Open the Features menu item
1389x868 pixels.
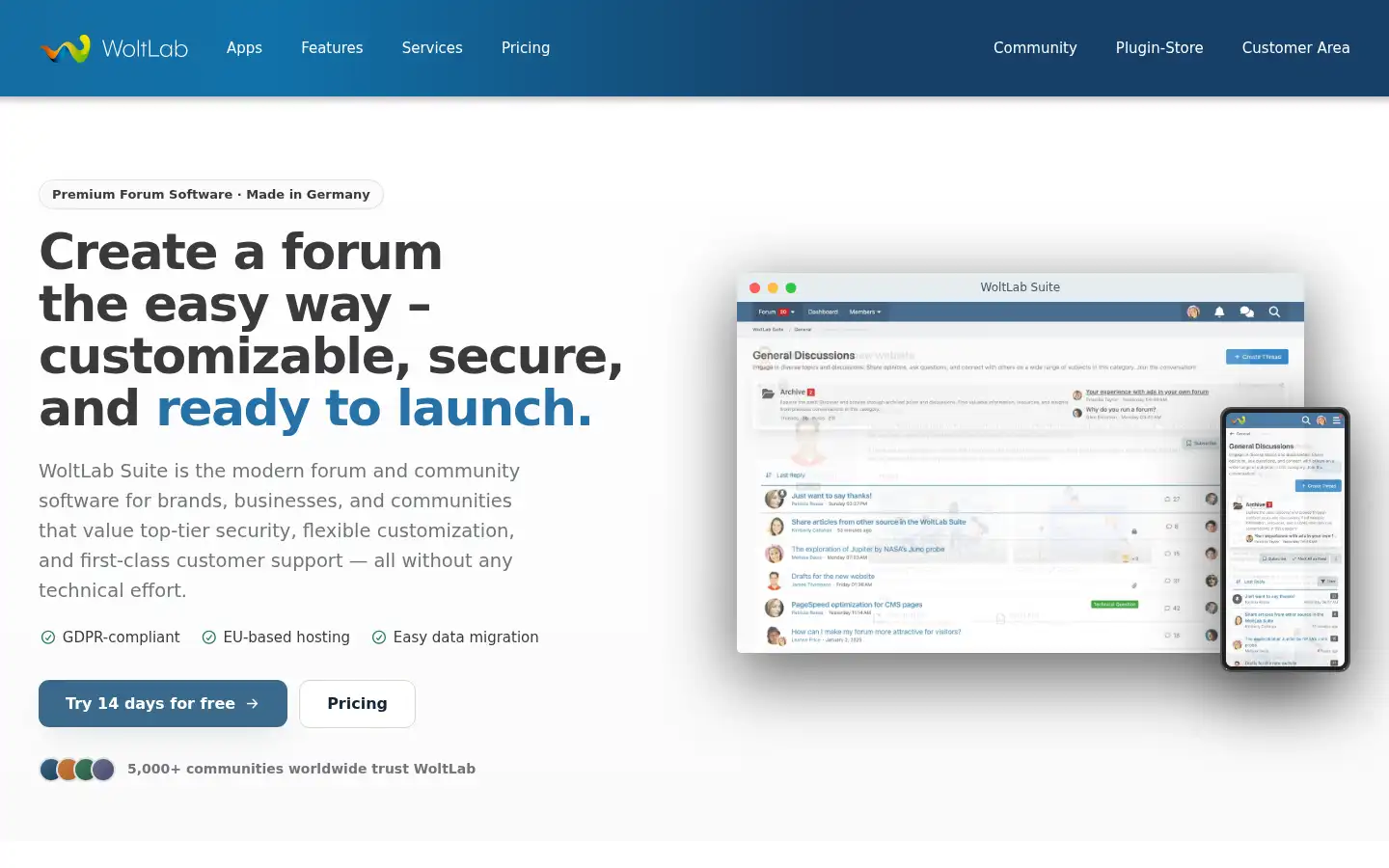[x=332, y=48]
